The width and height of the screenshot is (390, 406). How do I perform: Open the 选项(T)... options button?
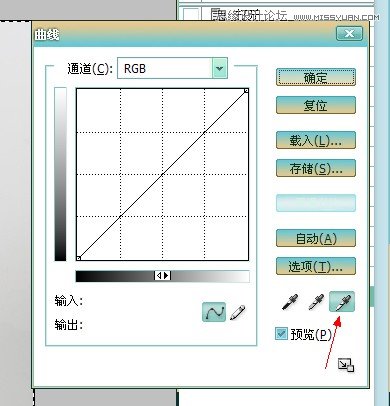click(x=316, y=266)
